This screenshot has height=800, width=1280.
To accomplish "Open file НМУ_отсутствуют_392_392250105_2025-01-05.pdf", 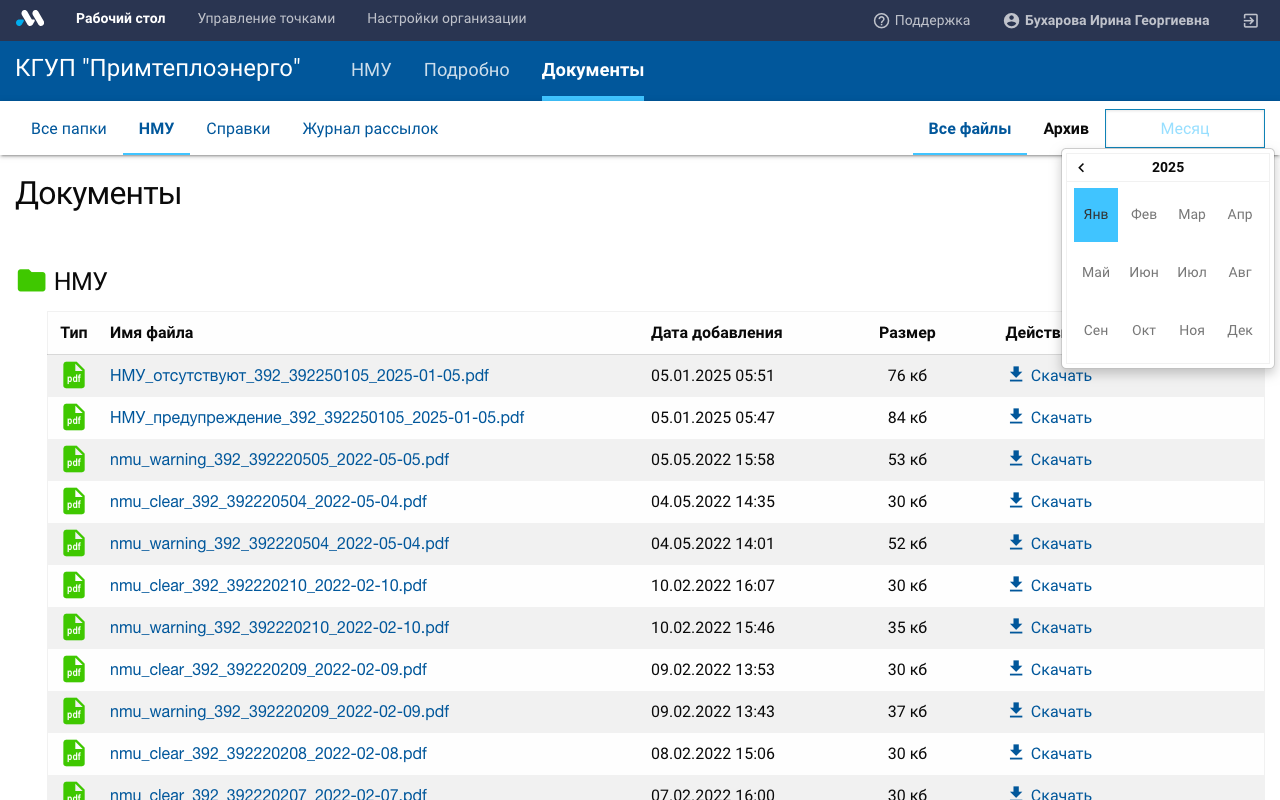I will click(x=299, y=376).
